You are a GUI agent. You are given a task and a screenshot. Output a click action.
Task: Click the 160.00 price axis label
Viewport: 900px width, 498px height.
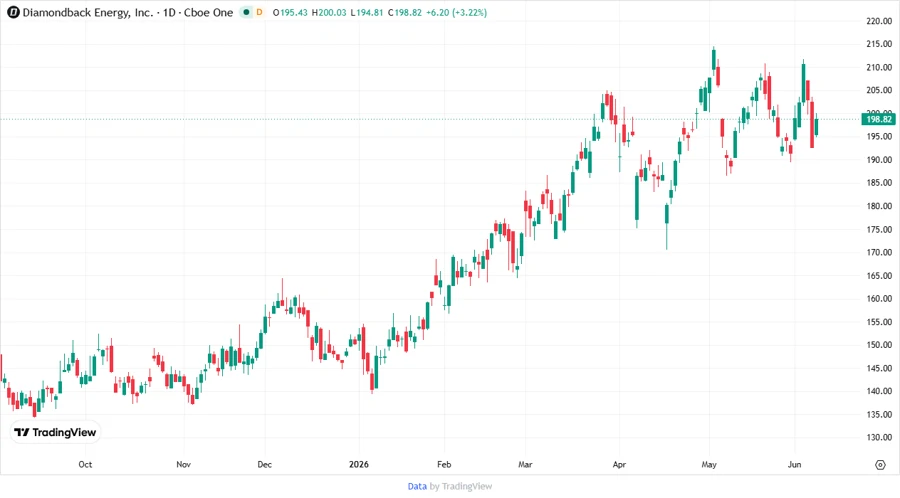[879, 298]
